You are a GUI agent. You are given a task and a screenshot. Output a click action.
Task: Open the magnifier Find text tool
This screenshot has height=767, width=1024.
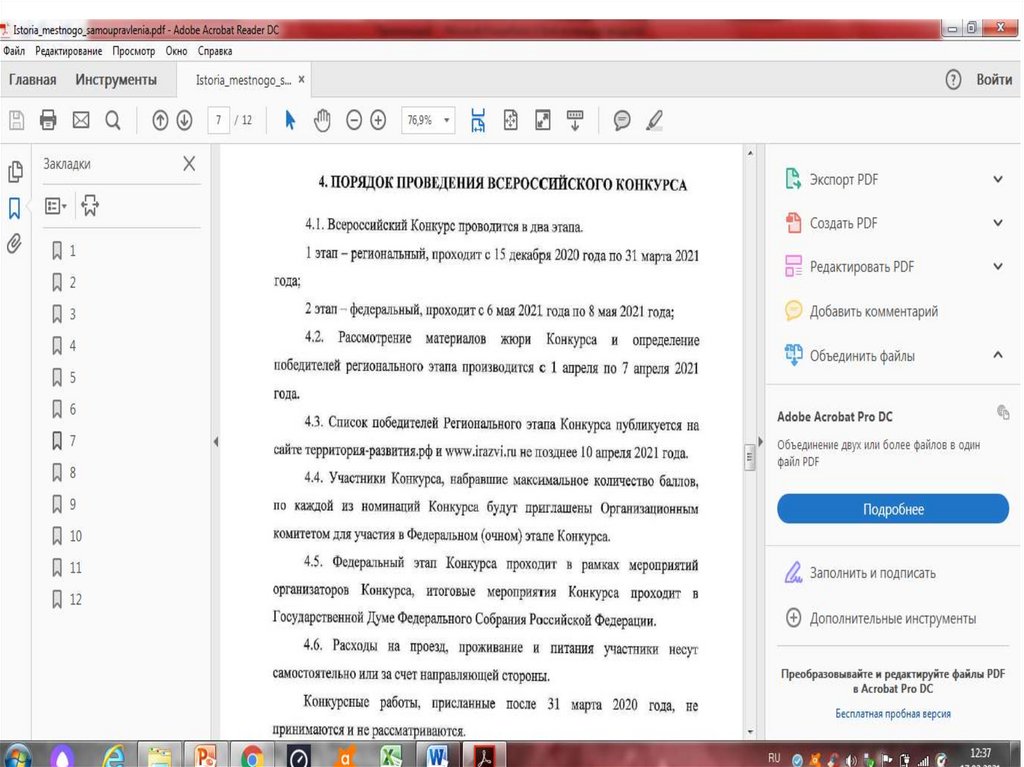pos(113,121)
